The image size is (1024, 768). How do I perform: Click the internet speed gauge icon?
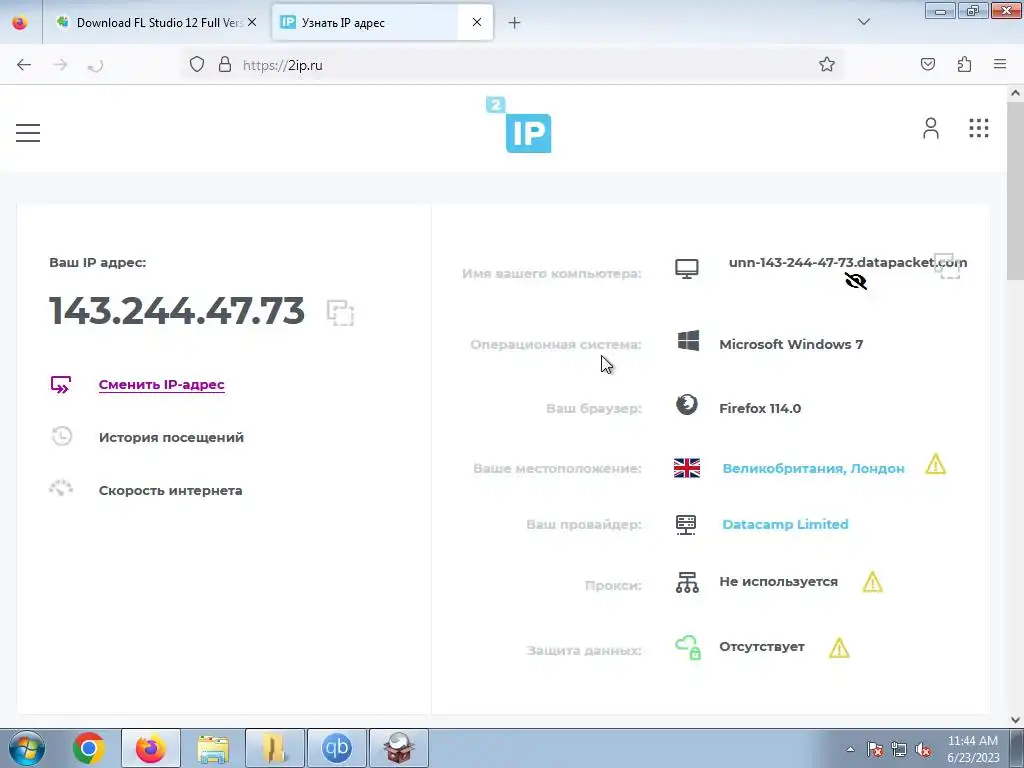[61, 488]
